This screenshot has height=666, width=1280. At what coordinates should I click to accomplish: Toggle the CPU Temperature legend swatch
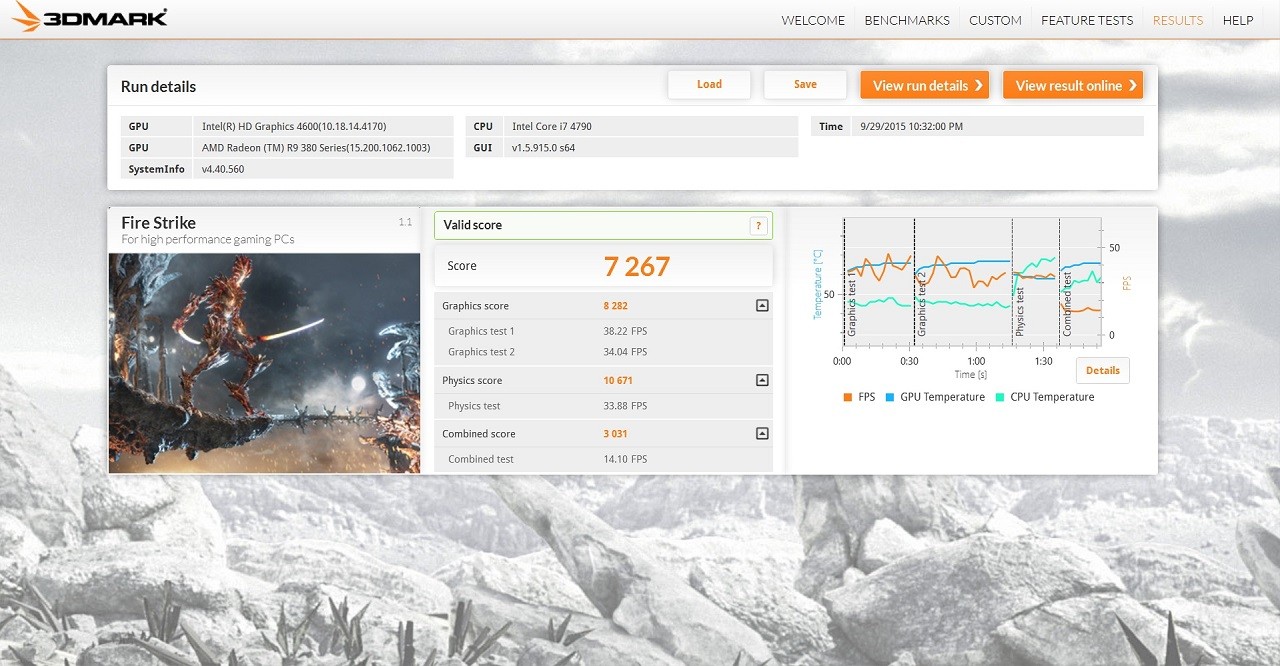click(1000, 397)
